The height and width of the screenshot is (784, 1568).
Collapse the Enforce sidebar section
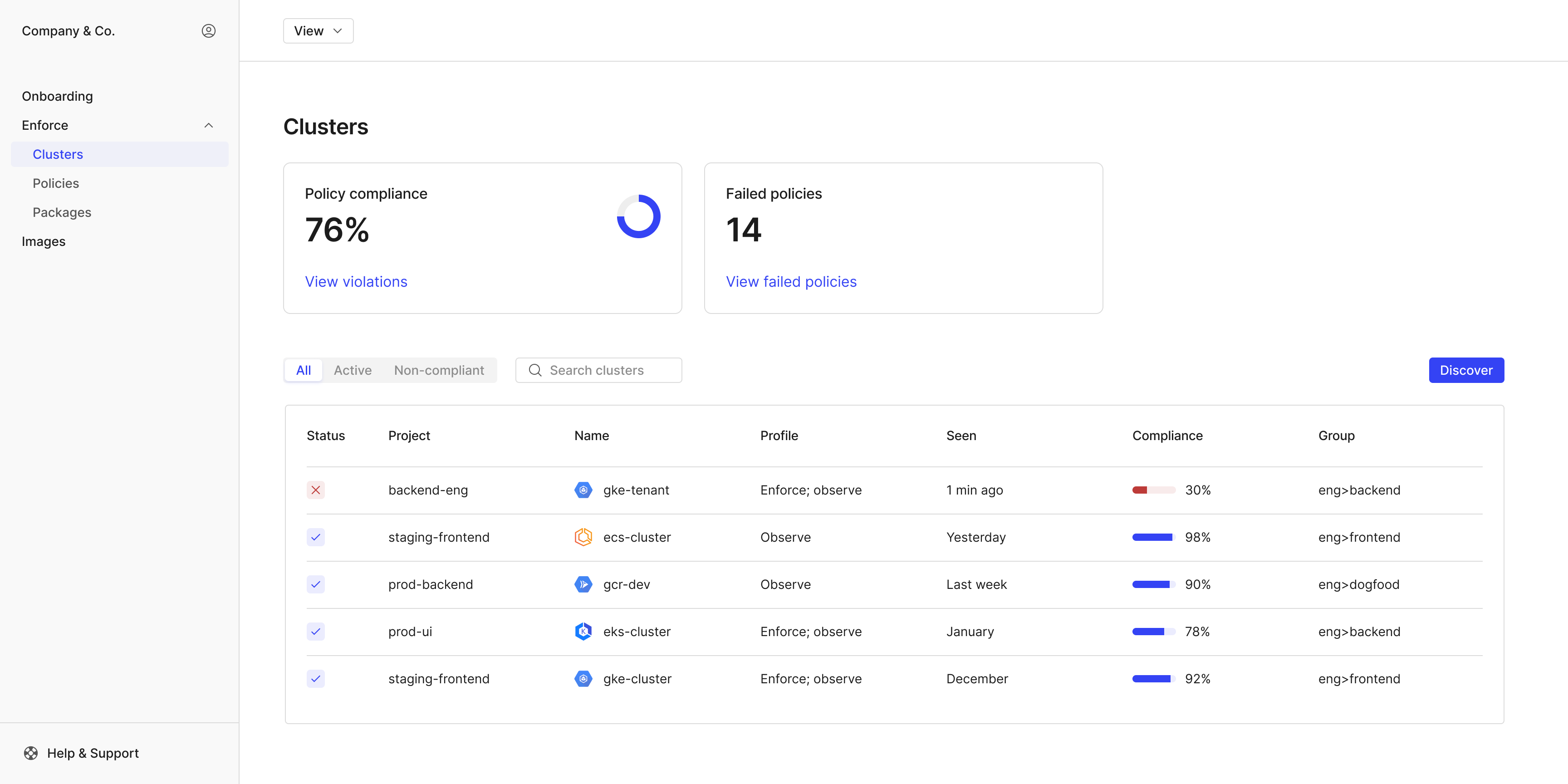208,125
